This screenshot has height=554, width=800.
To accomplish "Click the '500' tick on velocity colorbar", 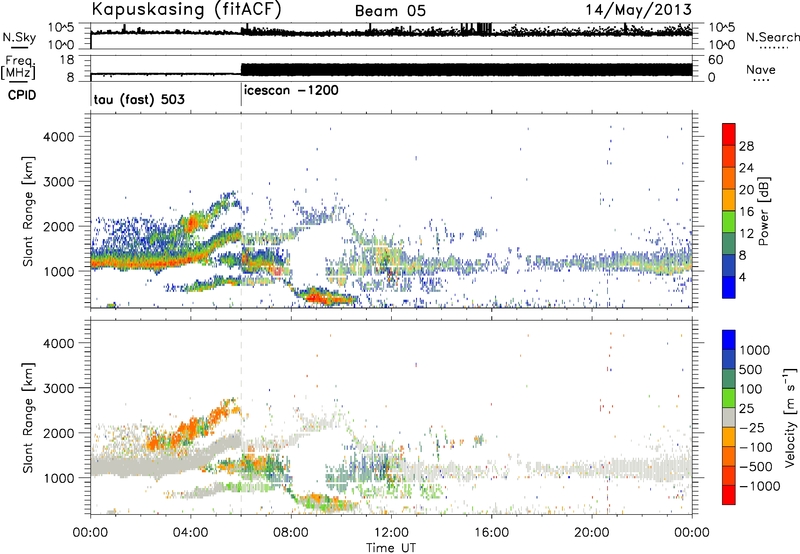I will 749,369.
